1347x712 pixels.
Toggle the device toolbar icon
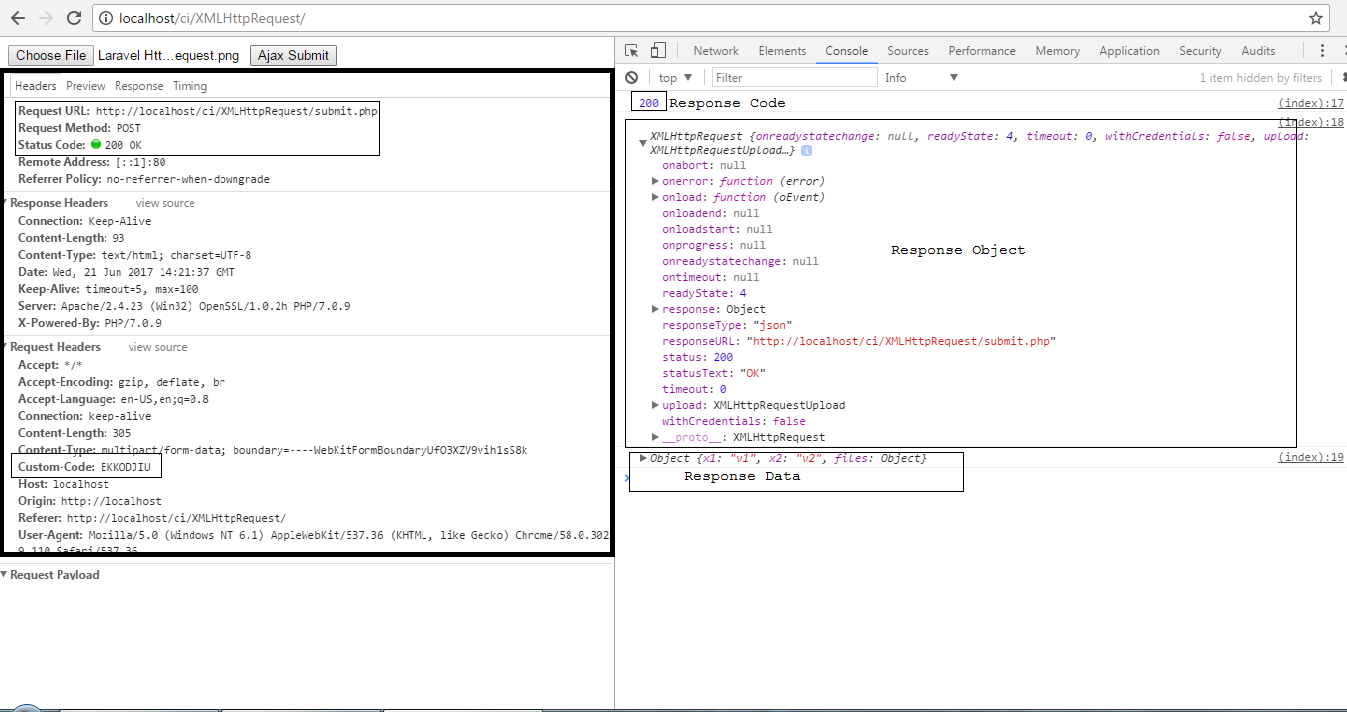tap(658, 51)
